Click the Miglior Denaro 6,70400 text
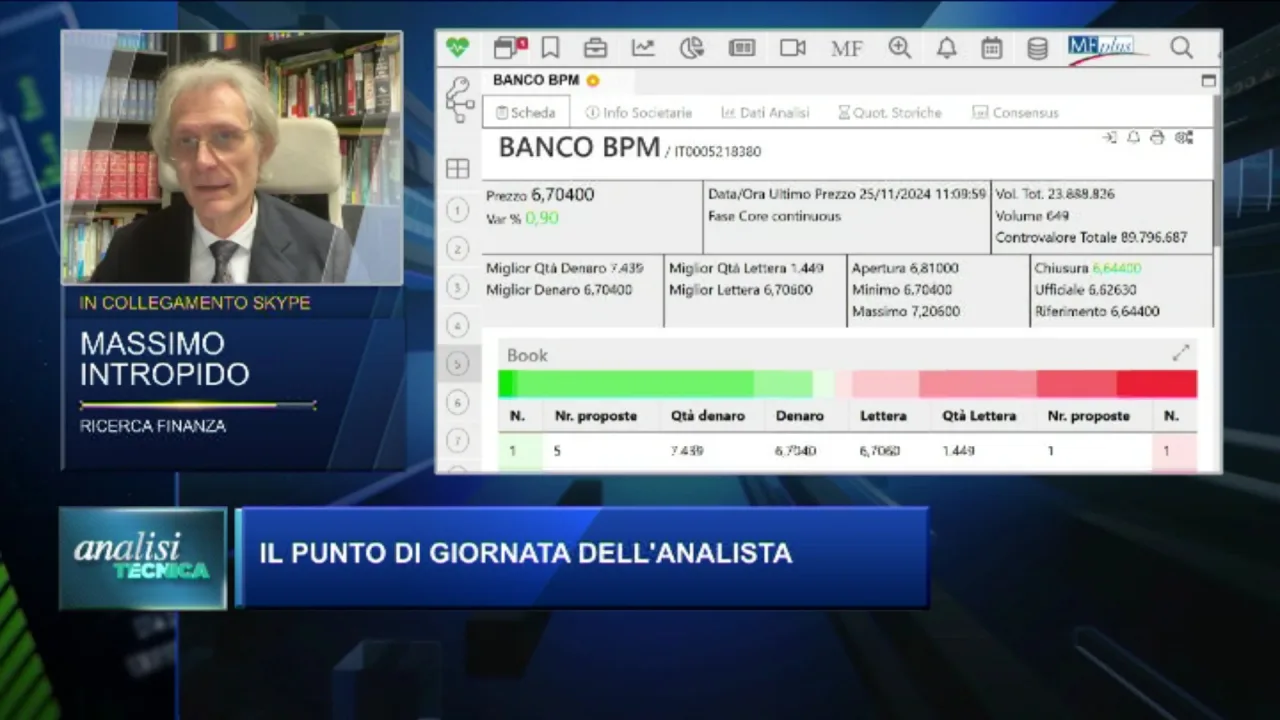Image resolution: width=1280 pixels, height=720 pixels. (559, 290)
